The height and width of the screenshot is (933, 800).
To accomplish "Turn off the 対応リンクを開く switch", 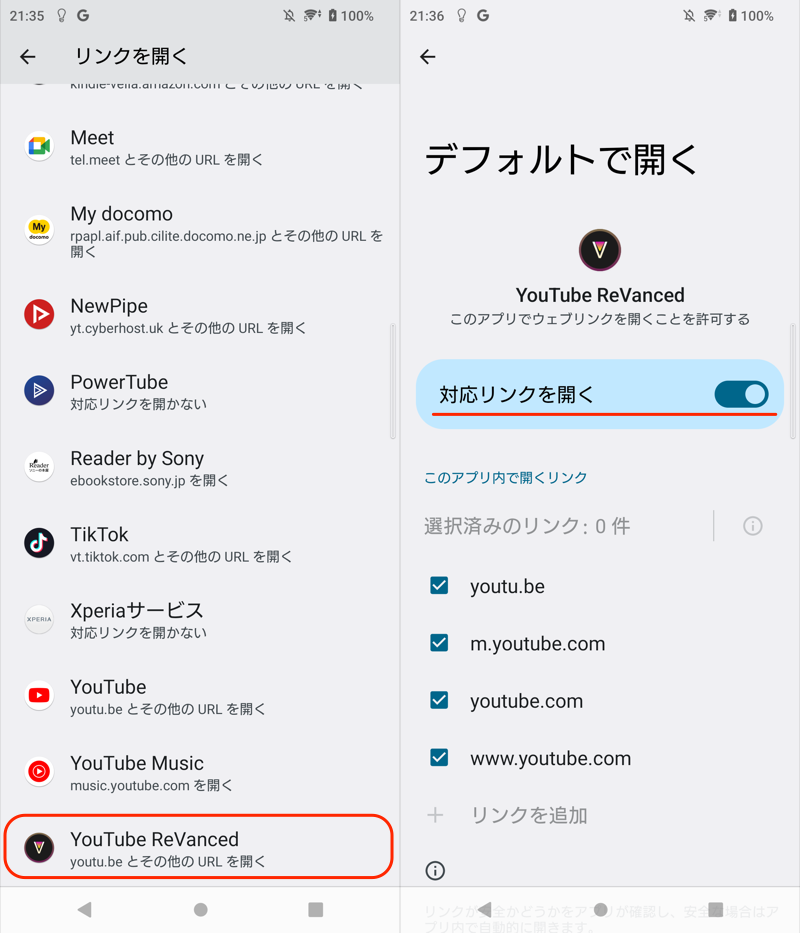I will pos(741,394).
